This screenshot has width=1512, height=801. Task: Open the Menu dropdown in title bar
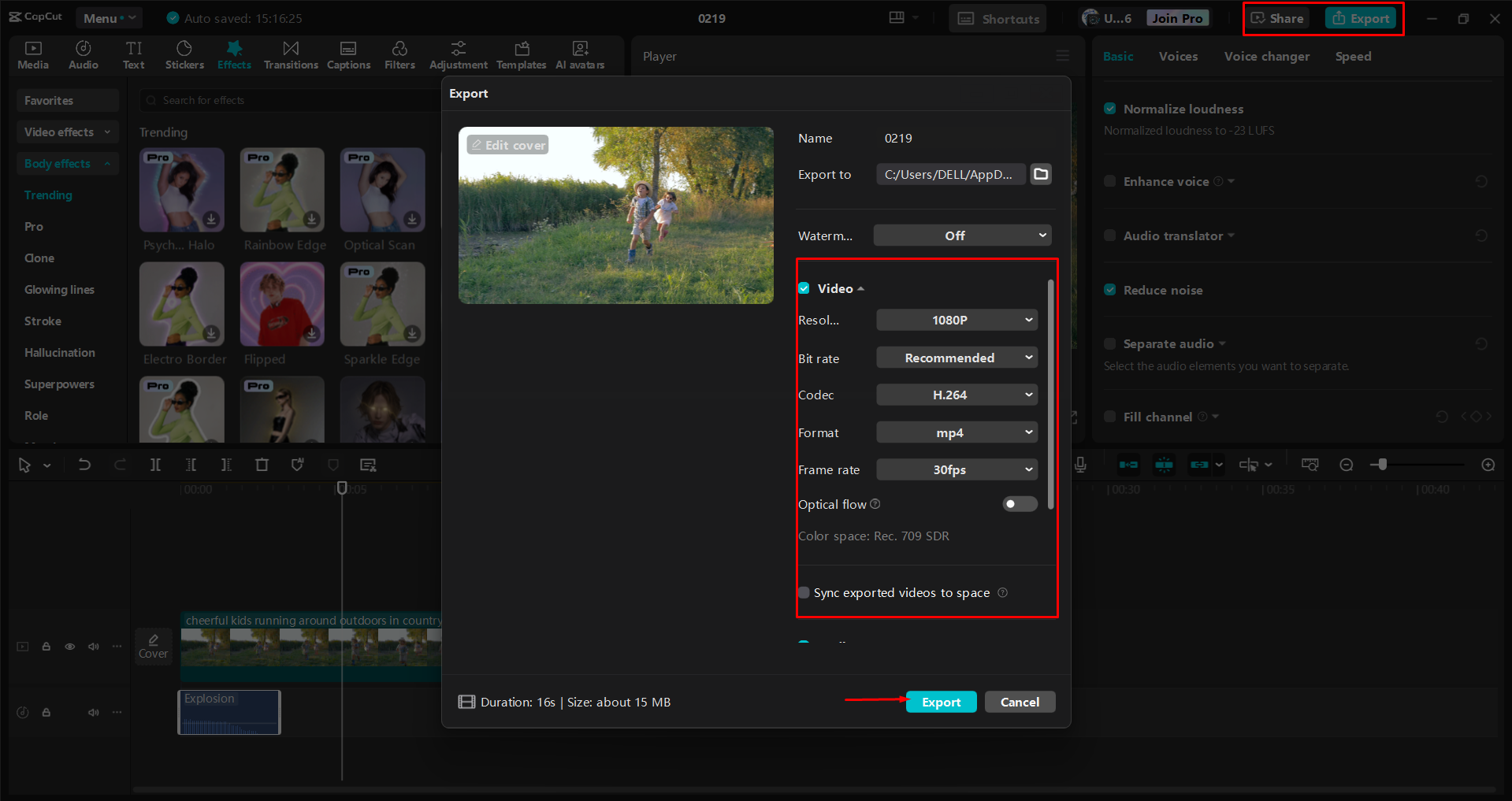click(109, 17)
